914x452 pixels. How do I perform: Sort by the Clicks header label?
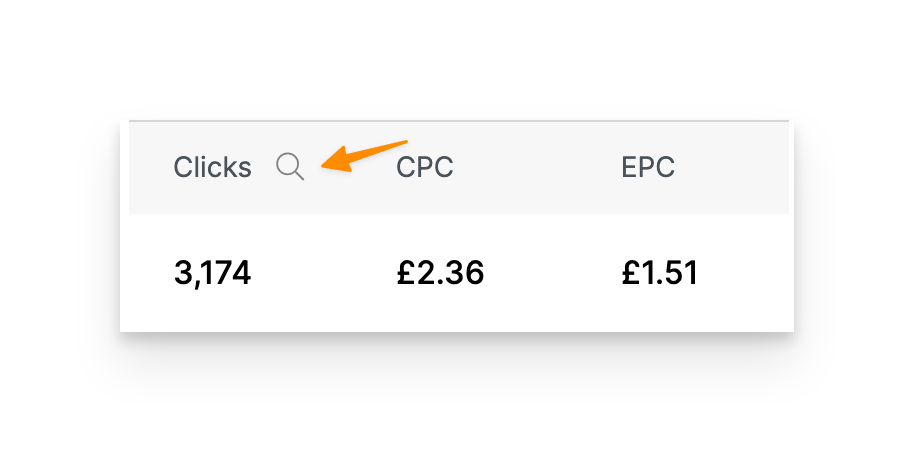point(212,167)
